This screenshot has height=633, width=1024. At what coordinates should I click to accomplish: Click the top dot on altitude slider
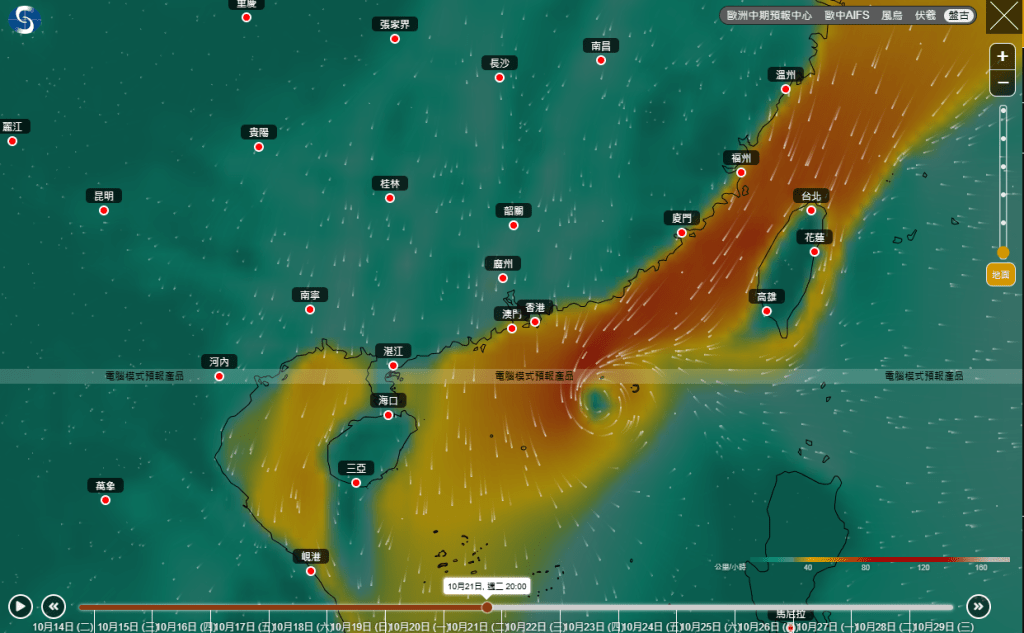[1003, 110]
